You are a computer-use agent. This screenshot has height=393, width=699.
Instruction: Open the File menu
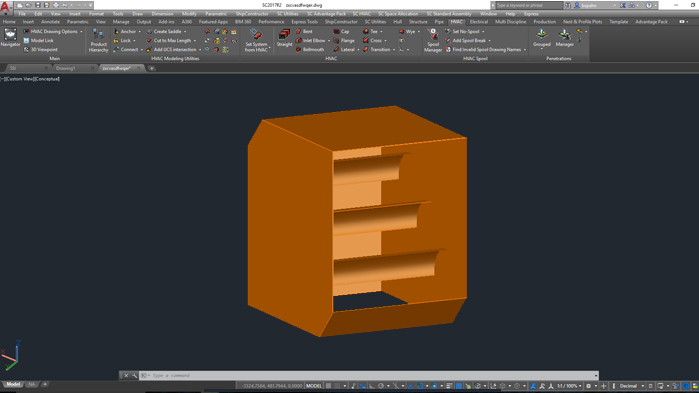pyautogui.click(x=22, y=14)
